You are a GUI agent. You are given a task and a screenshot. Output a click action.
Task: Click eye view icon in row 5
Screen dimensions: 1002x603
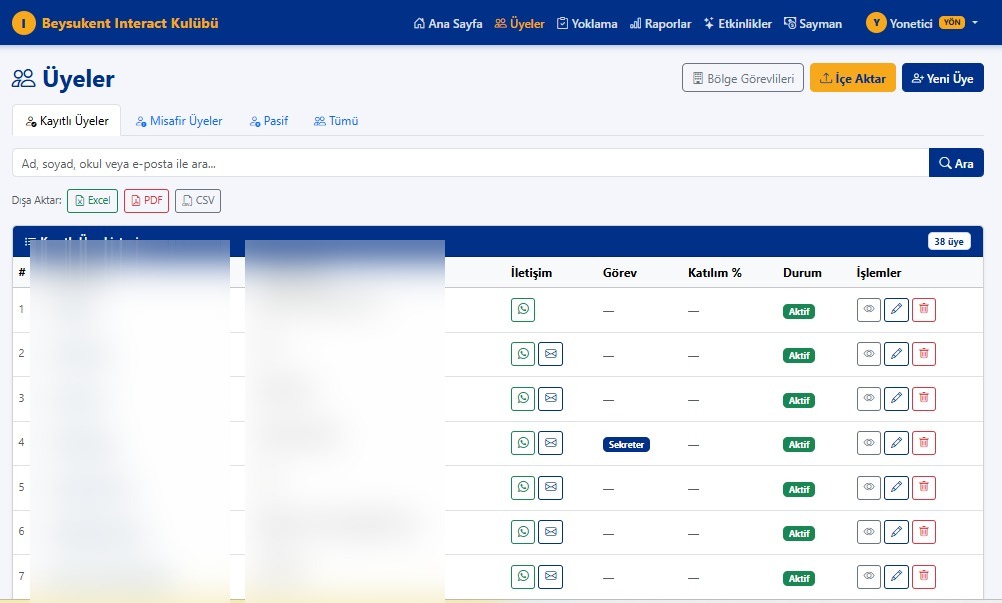click(x=869, y=488)
